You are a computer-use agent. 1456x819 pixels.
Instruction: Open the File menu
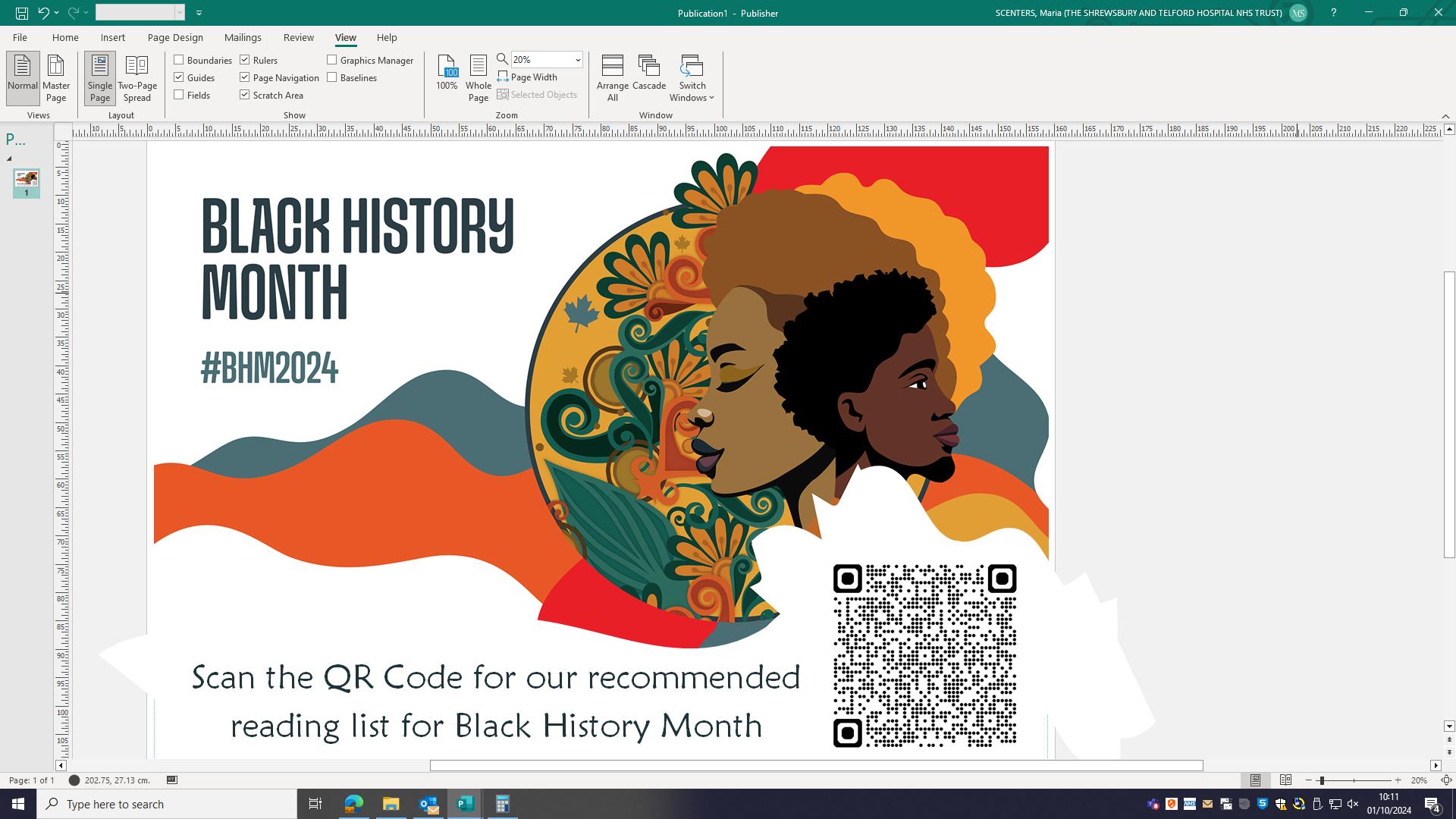pyautogui.click(x=20, y=37)
